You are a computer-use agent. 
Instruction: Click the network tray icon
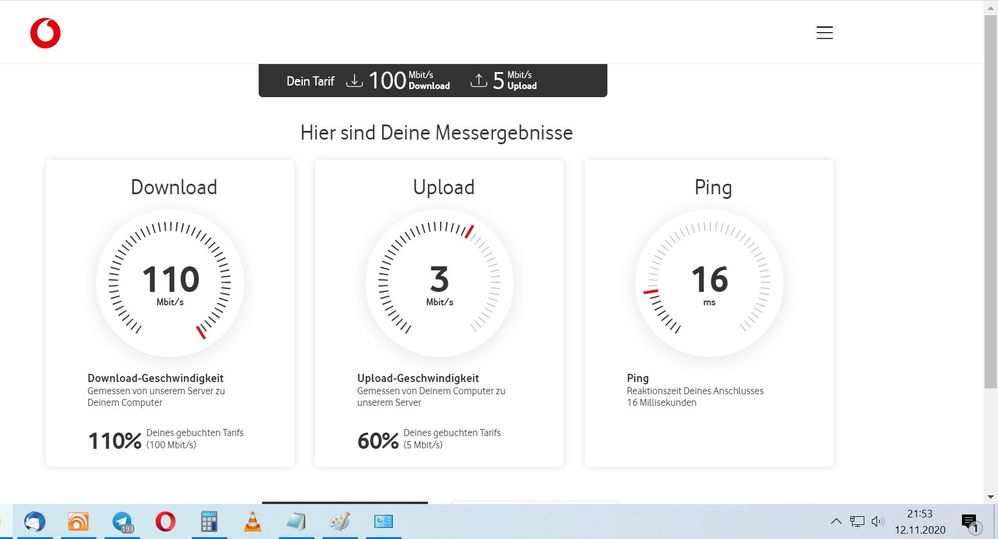pyautogui.click(x=857, y=522)
